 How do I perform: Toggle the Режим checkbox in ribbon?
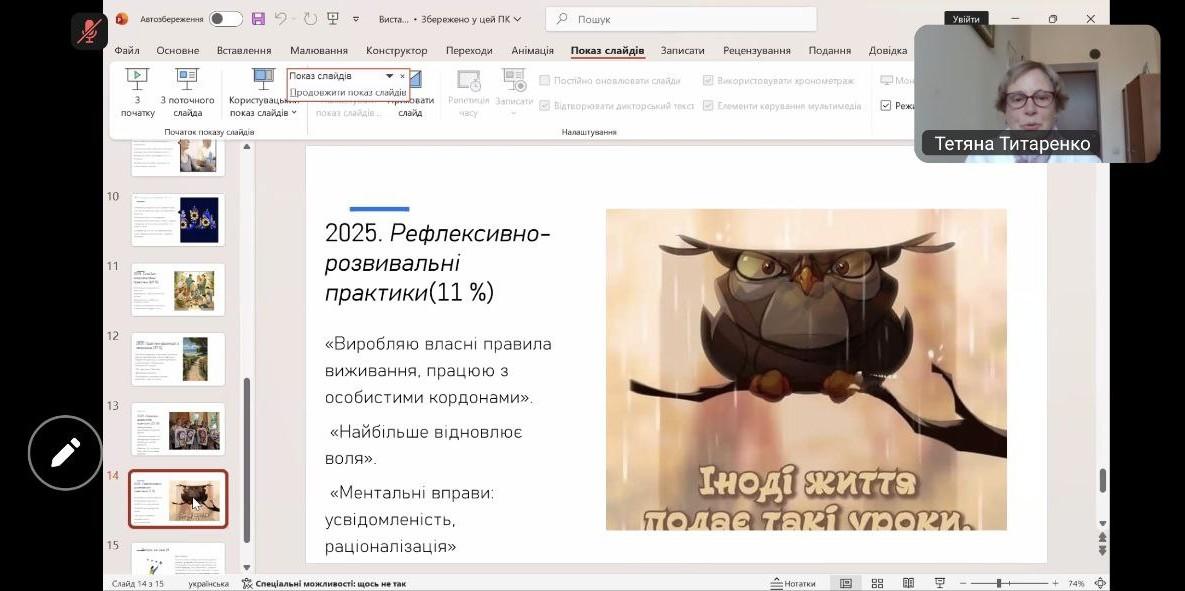pos(886,106)
